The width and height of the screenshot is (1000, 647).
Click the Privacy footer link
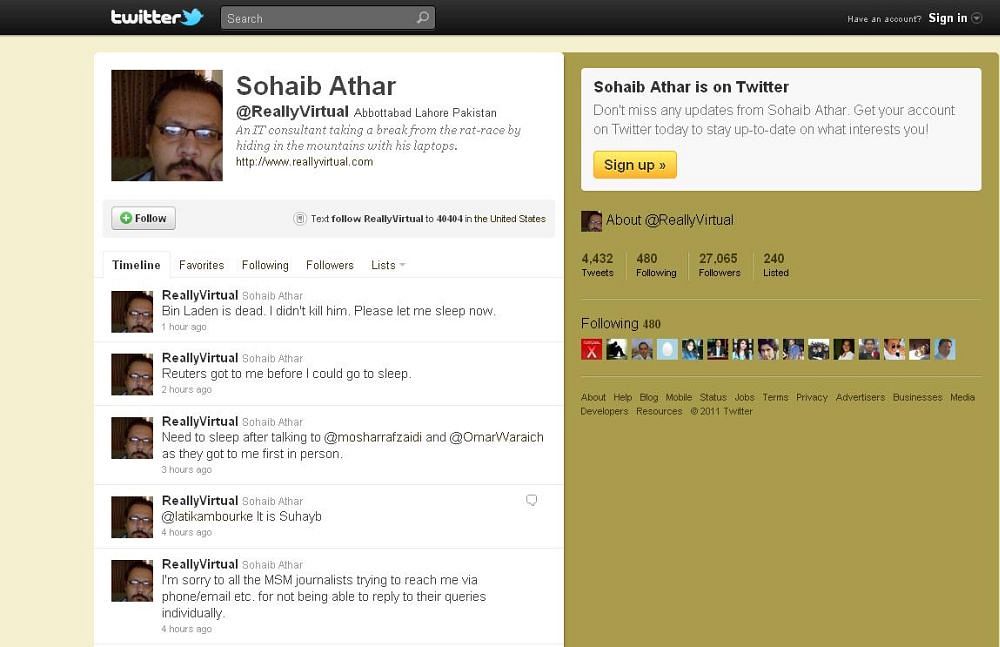coord(811,397)
